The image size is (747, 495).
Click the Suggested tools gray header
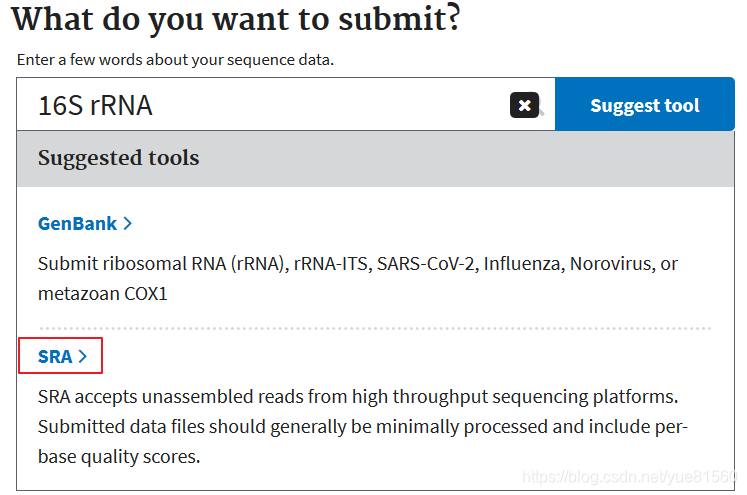click(x=375, y=159)
